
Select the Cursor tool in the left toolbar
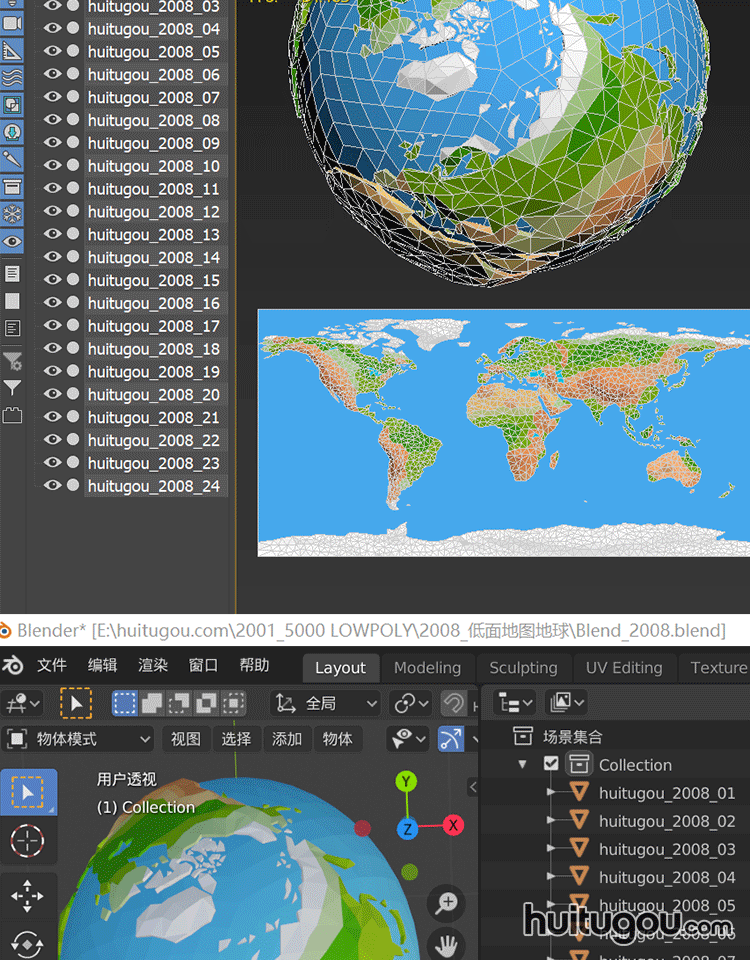[27, 842]
